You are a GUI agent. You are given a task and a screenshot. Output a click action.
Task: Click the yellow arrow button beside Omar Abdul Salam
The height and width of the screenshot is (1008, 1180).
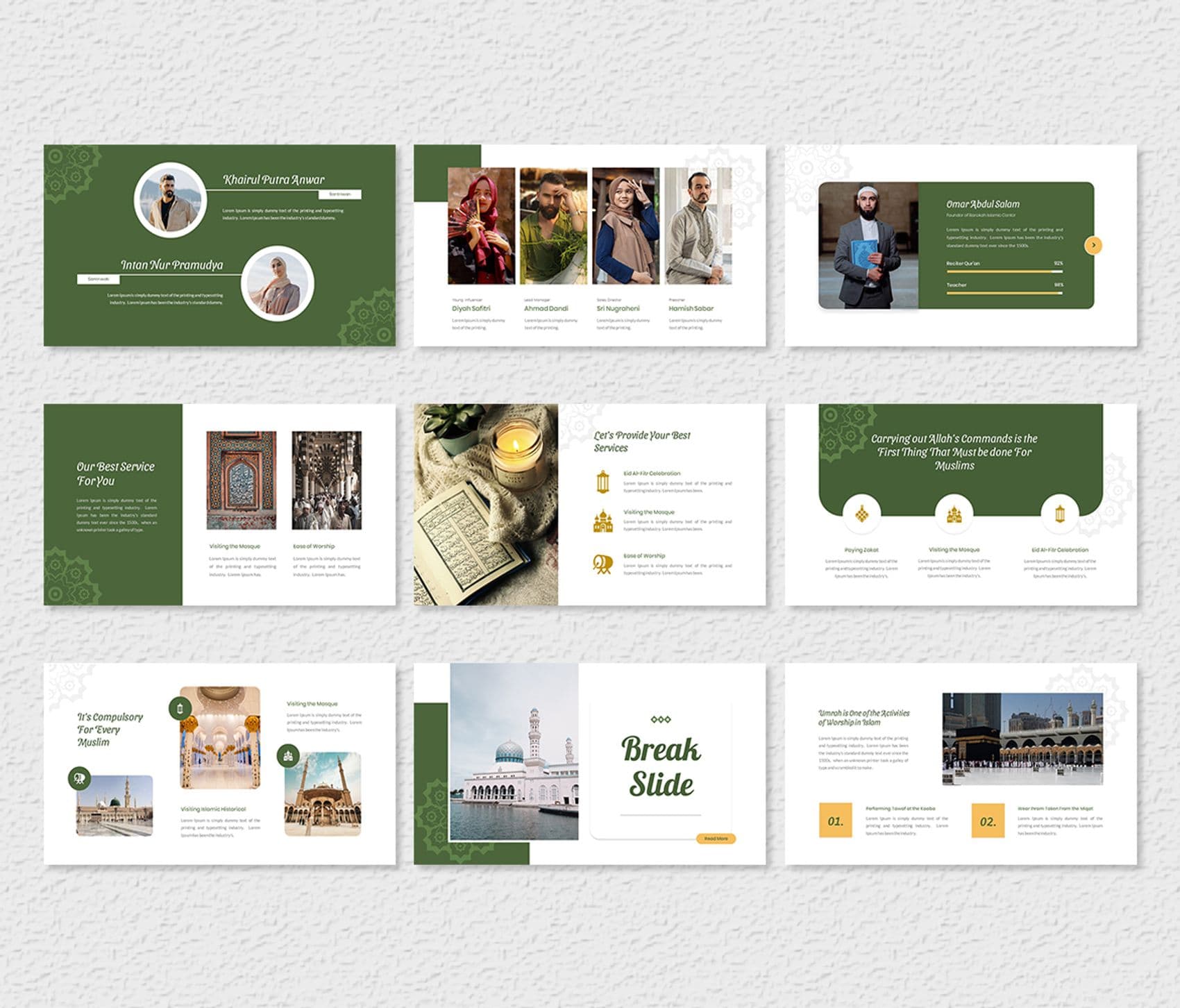[1093, 245]
